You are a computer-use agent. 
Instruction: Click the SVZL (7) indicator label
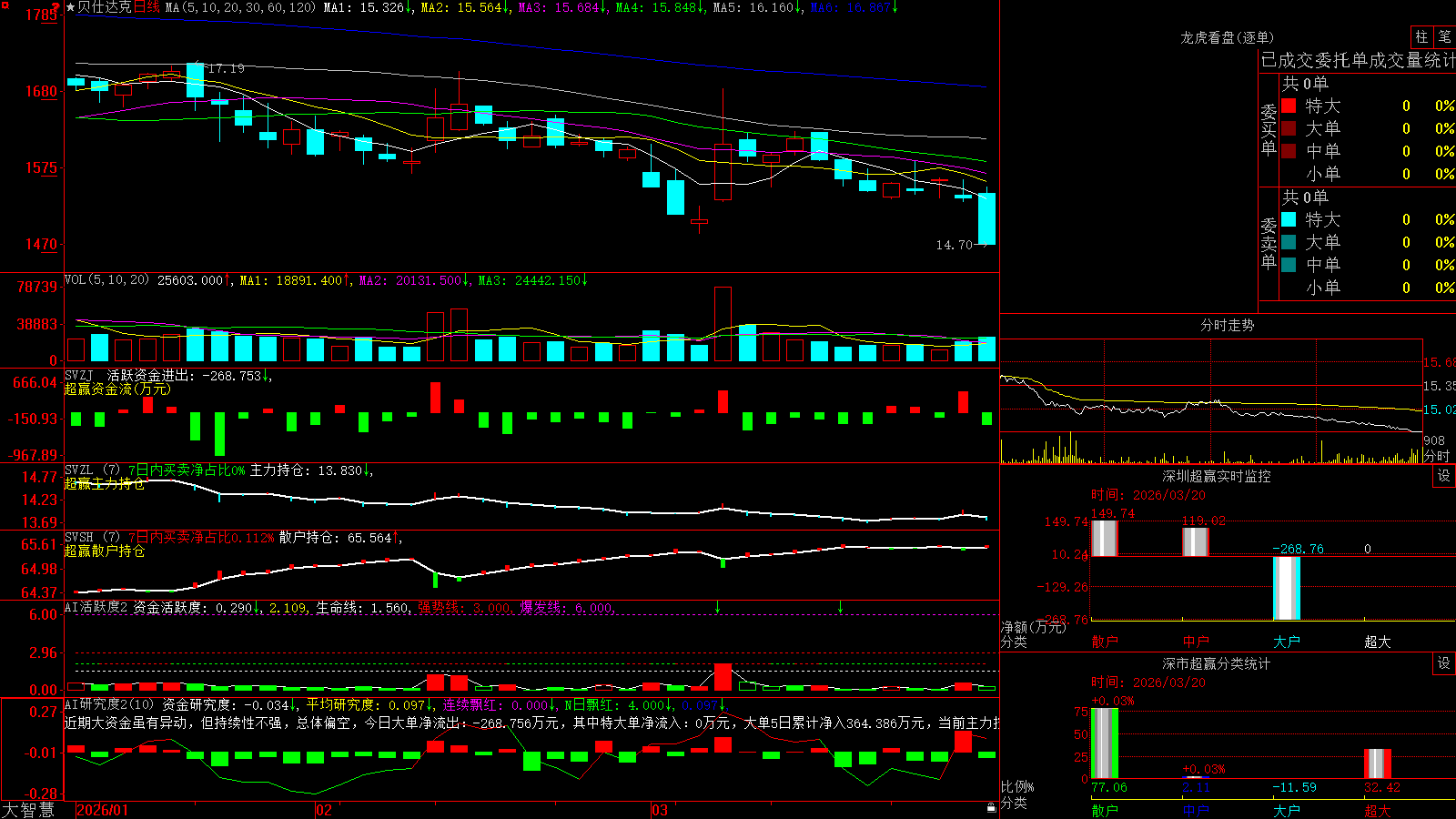(x=92, y=470)
